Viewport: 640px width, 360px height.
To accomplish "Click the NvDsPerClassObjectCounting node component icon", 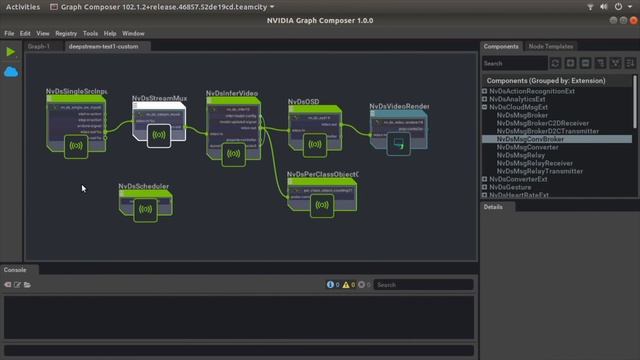I will [x=322, y=205].
